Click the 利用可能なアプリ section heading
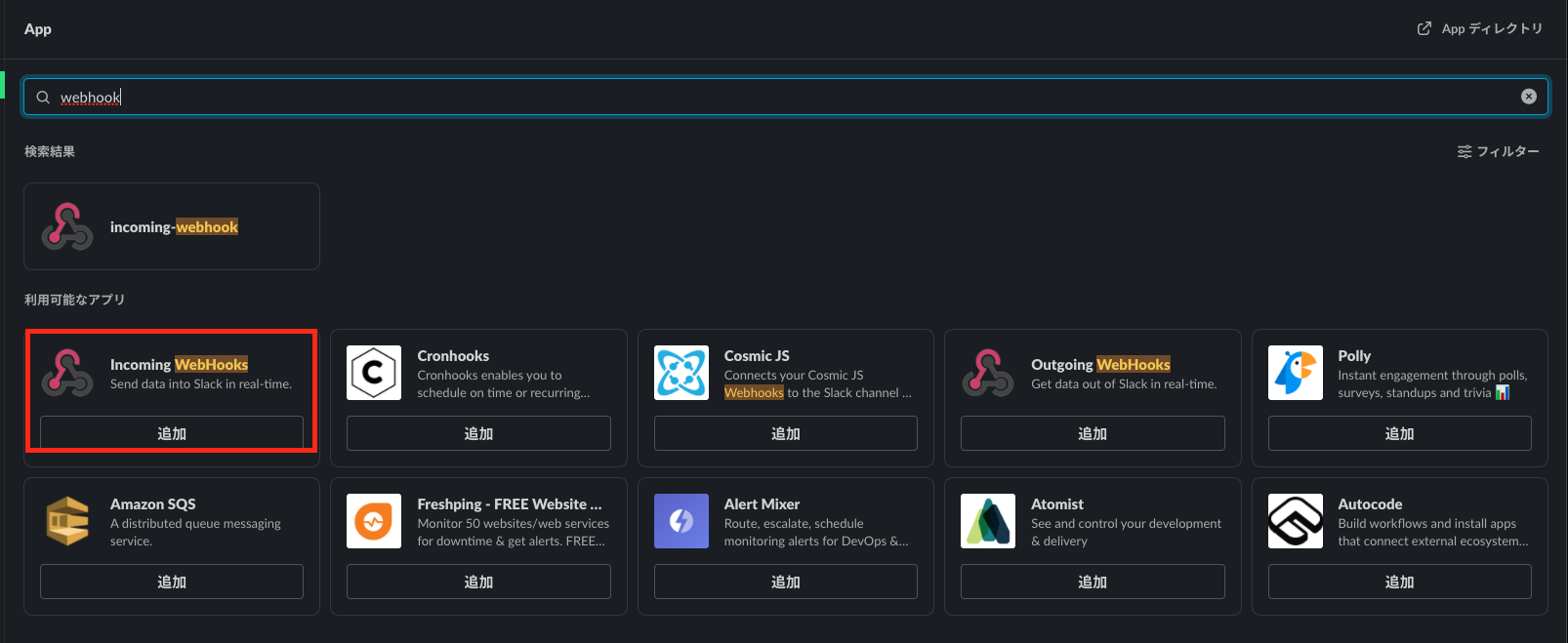The width and height of the screenshot is (1568, 643). point(74,300)
